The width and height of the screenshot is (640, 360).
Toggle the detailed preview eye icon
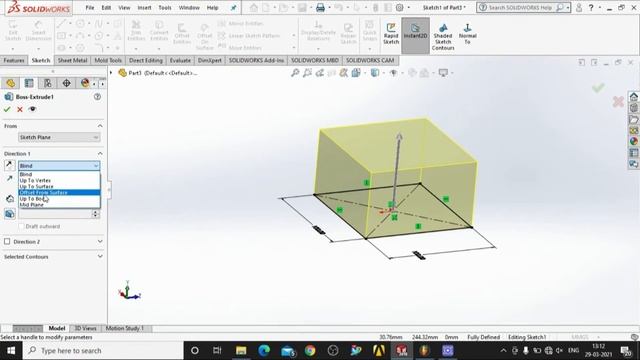(x=33, y=109)
